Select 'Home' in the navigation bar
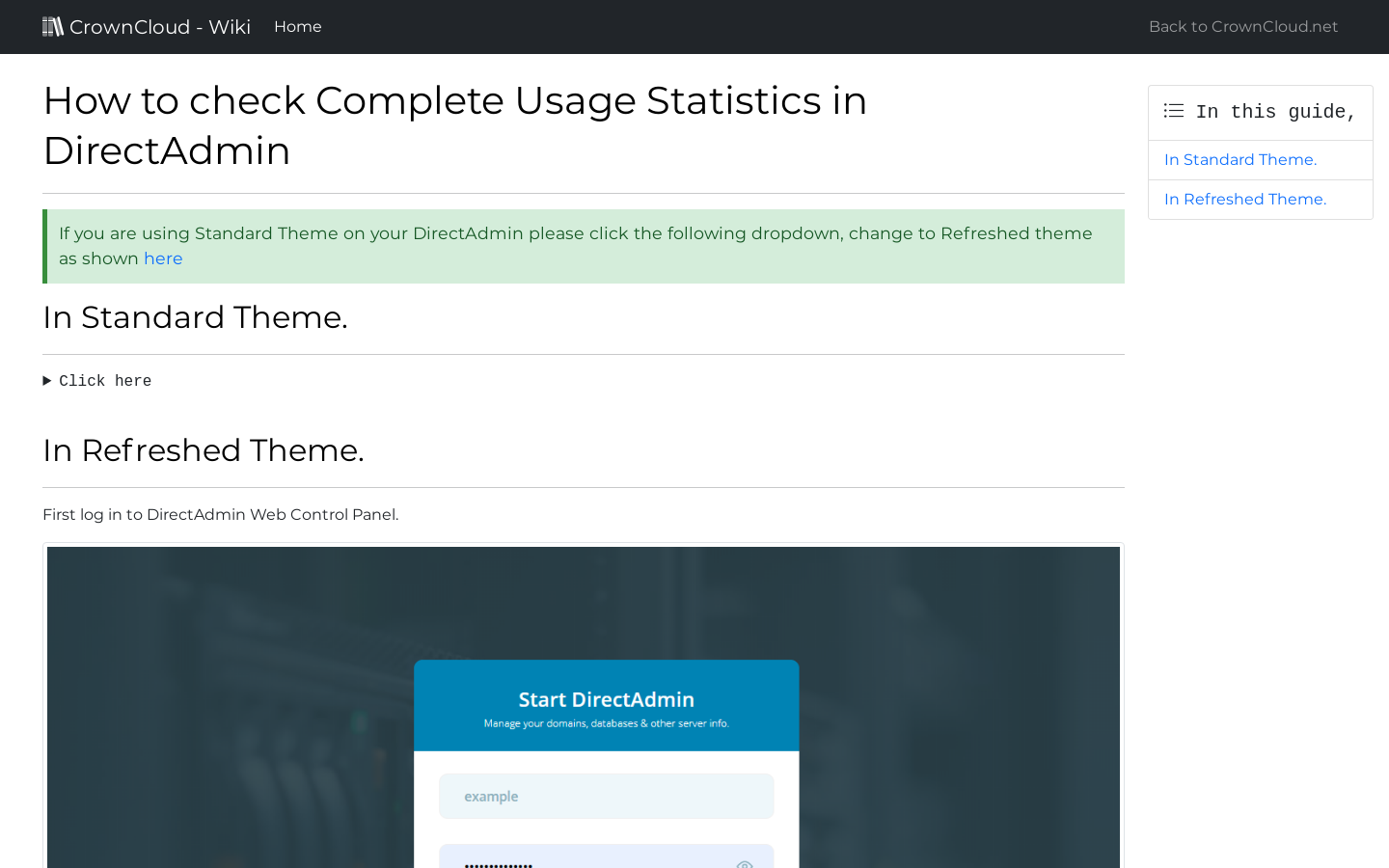 pyautogui.click(x=297, y=26)
